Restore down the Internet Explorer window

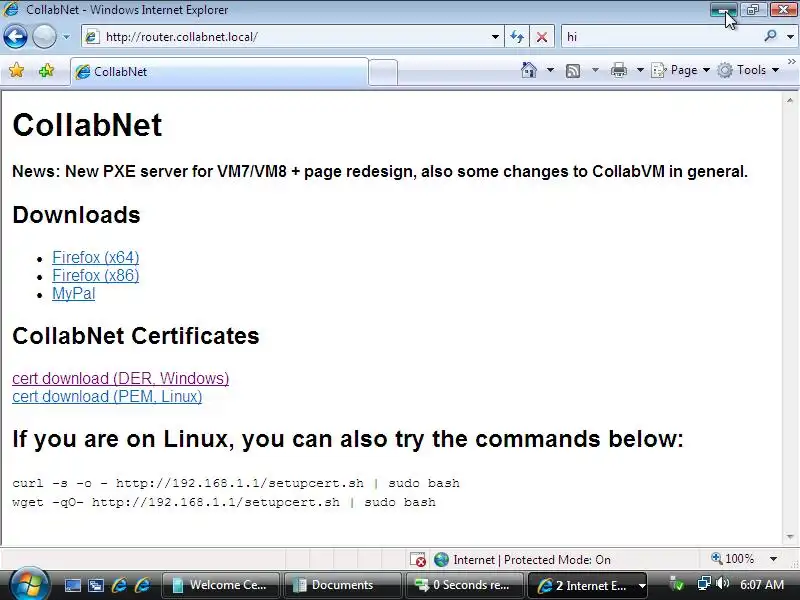click(753, 10)
